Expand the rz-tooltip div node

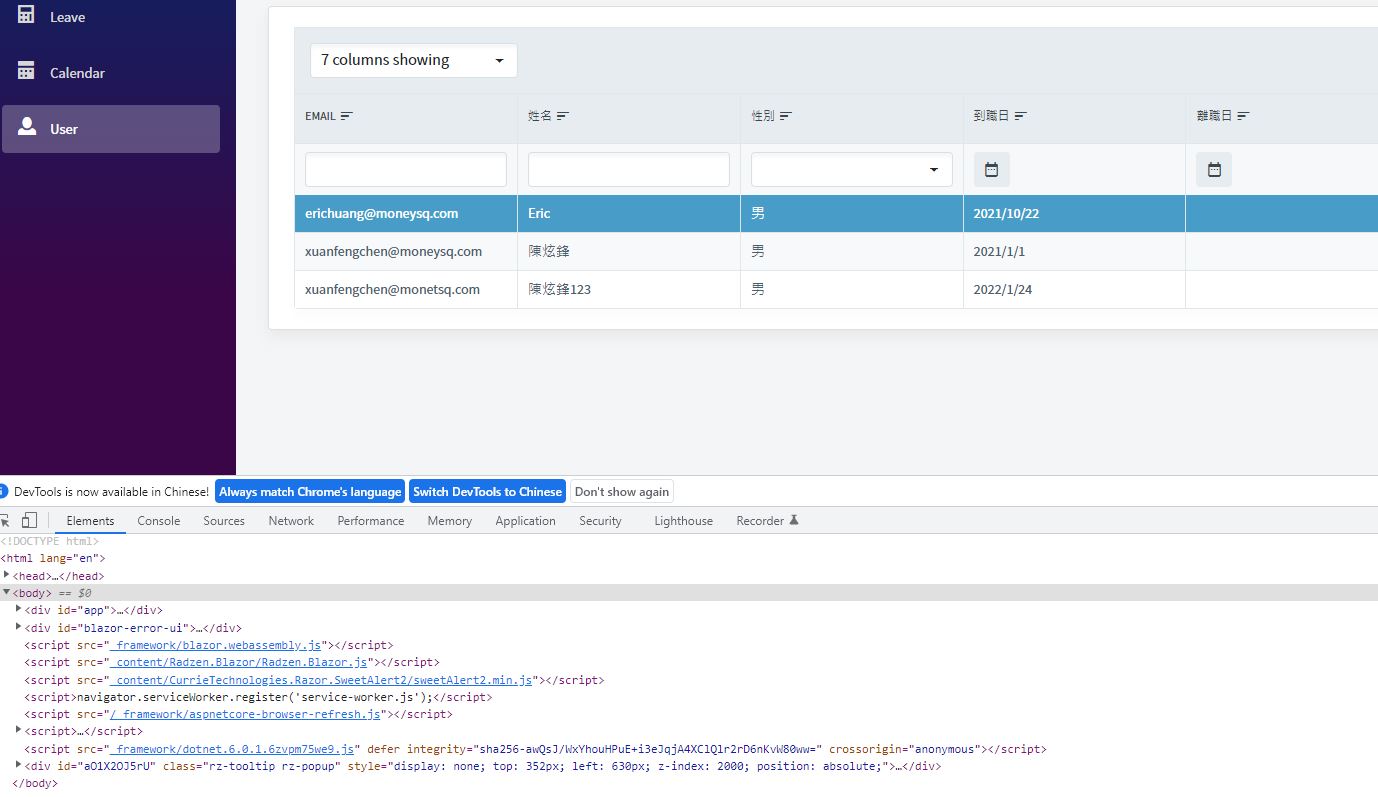point(19,766)
